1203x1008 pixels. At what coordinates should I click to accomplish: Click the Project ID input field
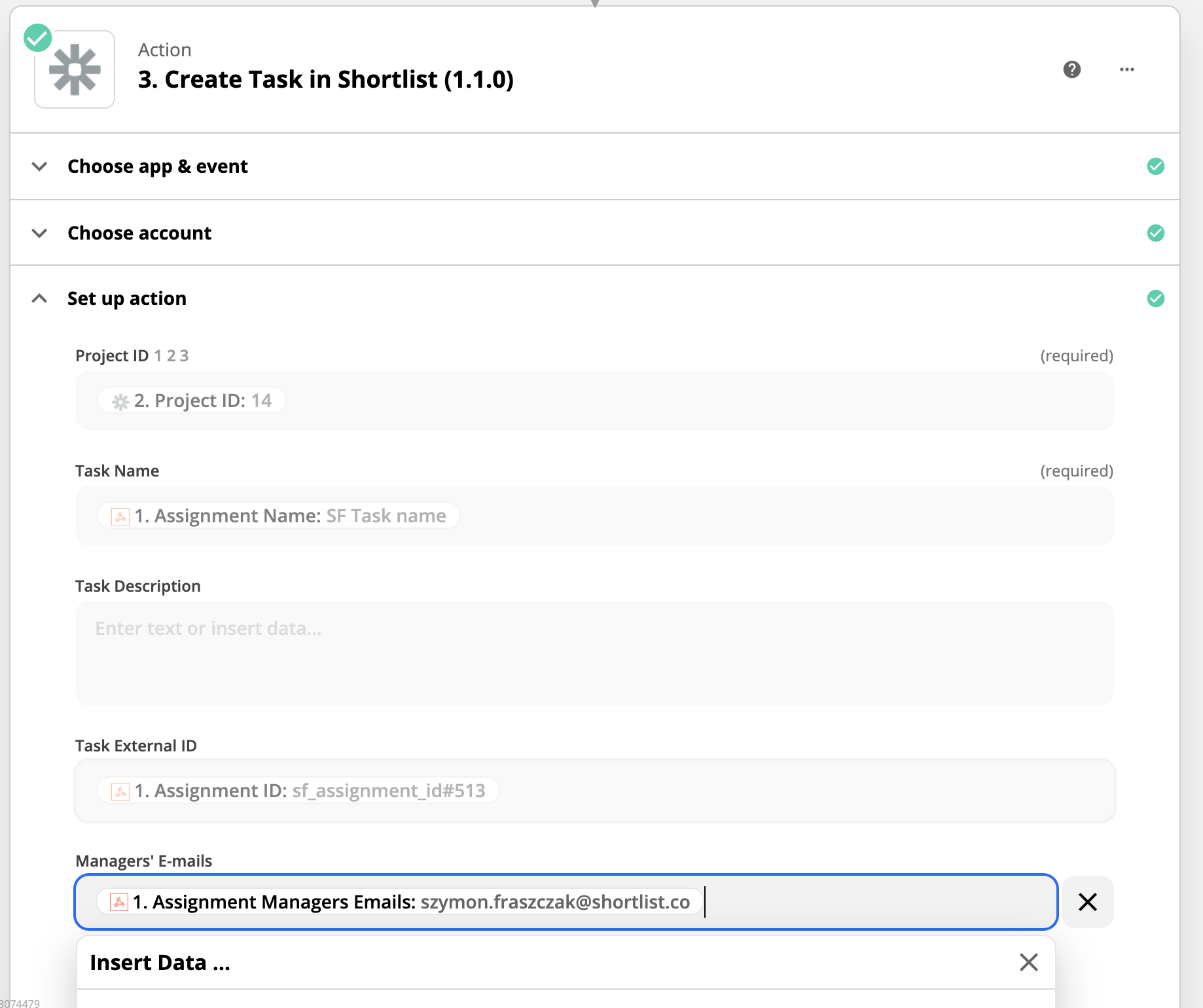click(594, 401)
